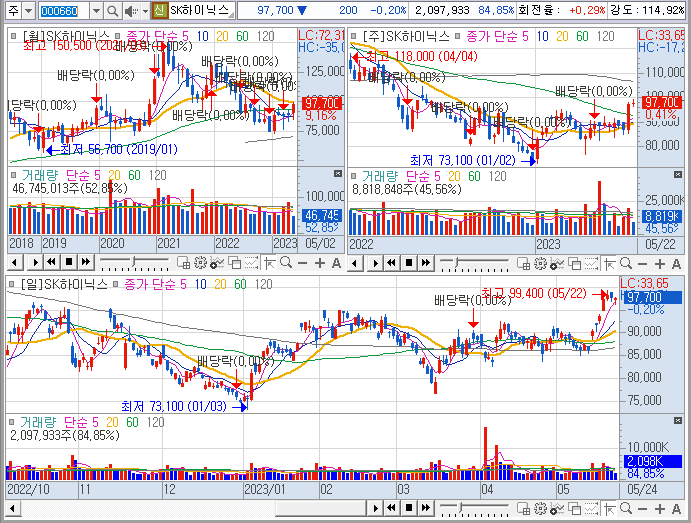Screen dimensions: 691x523
Task: Select weekly chart zoom magnifier
Action: pos(626,263)
